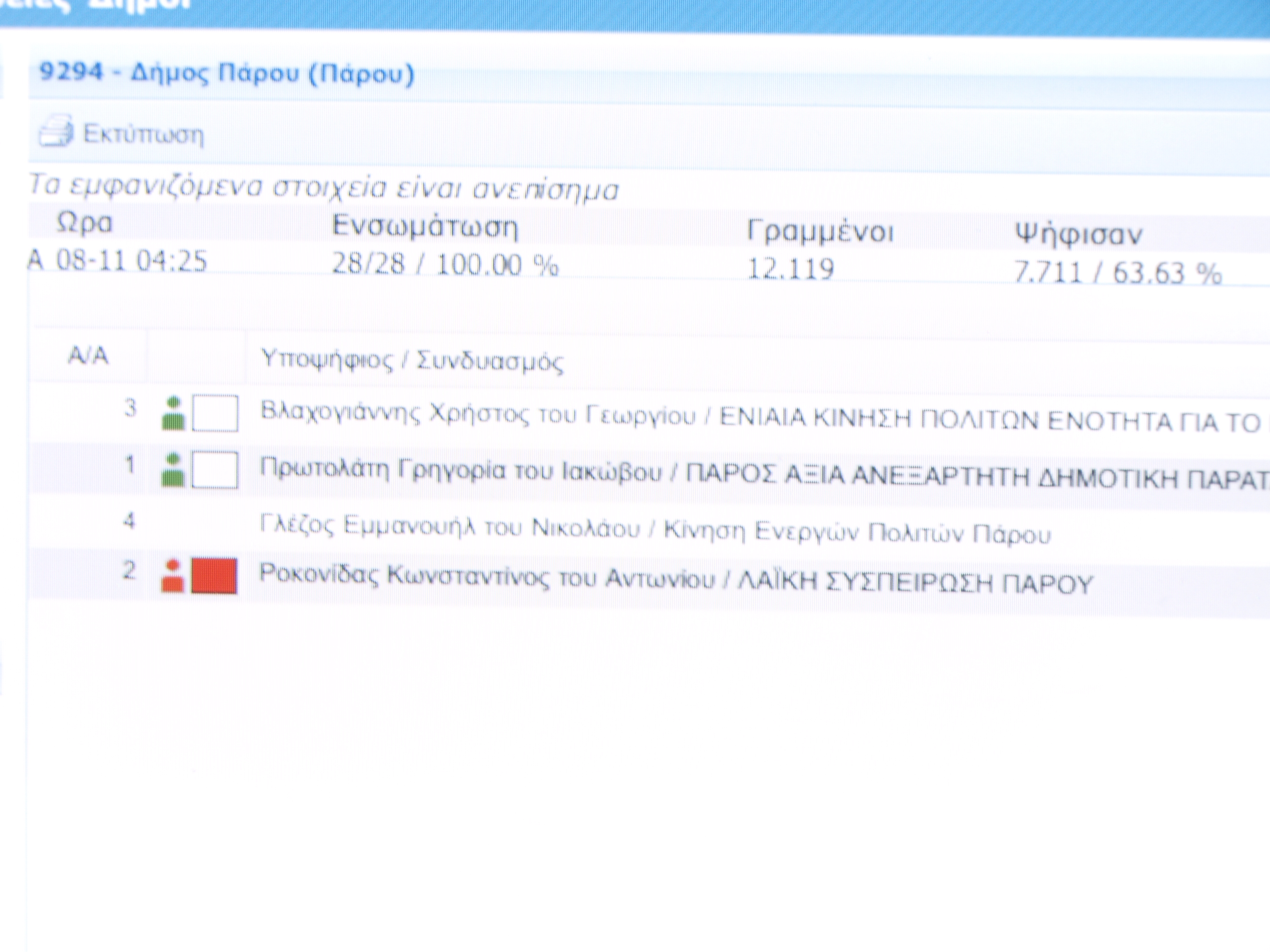Click row number 4 for Γλέζος
This screenshot has height=952, width=1270.
pyautogui.click(x=129, y=521)
